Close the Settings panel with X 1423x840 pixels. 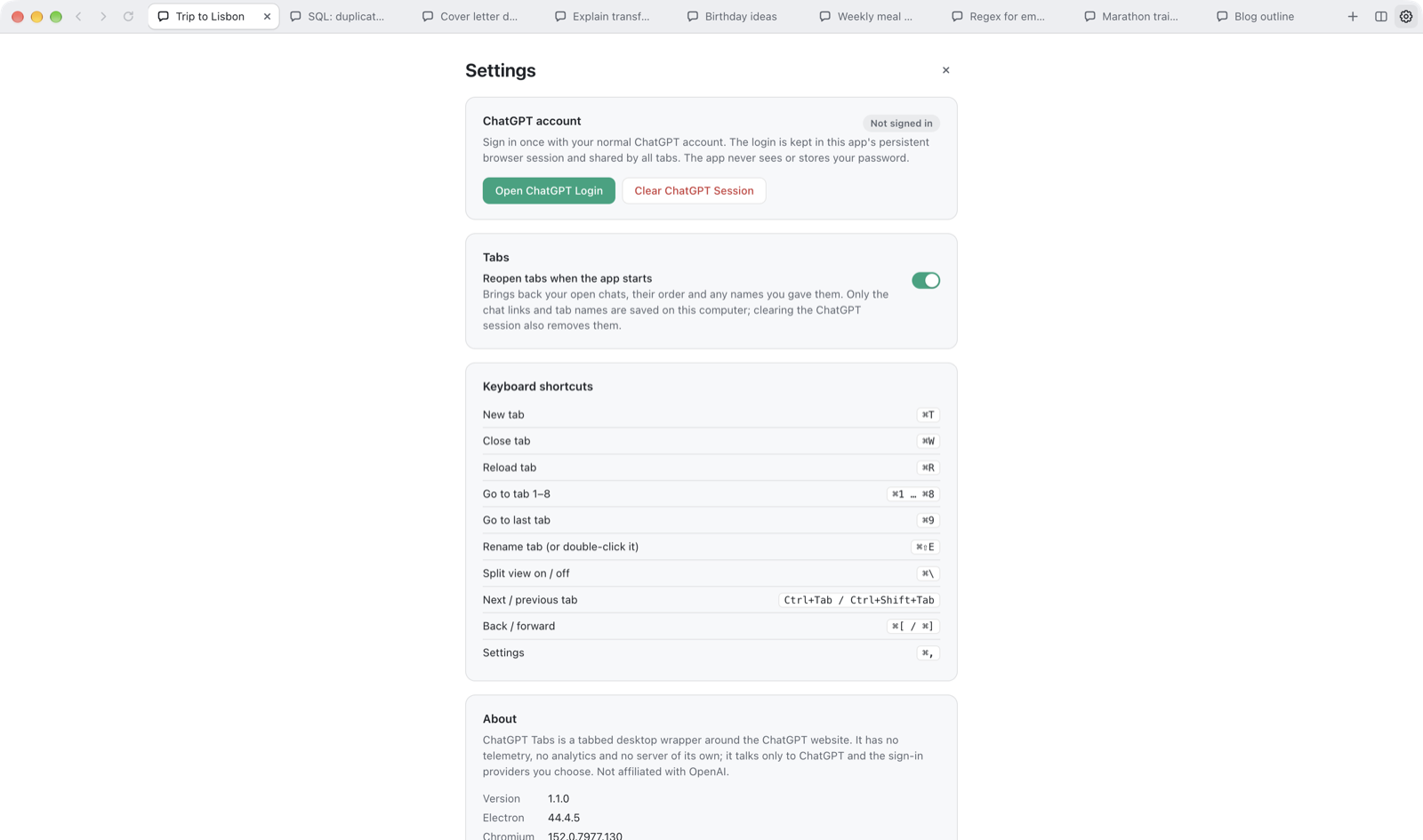click(946, 70)
